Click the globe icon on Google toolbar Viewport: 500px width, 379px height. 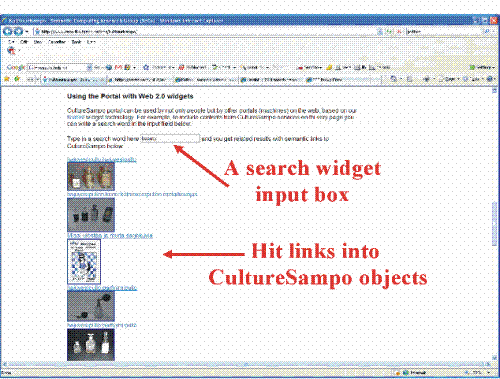[109, 67]
